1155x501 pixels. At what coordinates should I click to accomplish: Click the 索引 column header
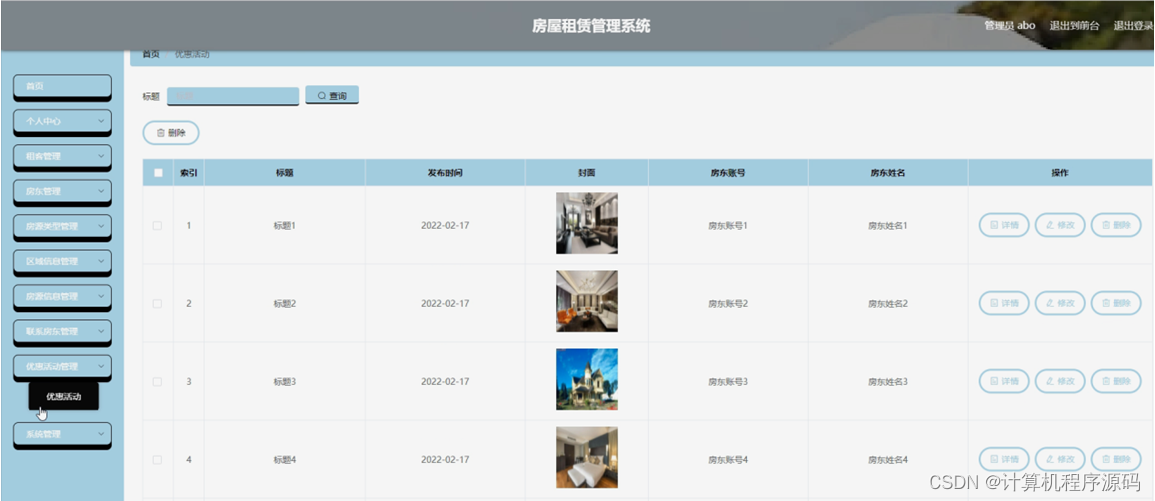[x=189, y=173]
